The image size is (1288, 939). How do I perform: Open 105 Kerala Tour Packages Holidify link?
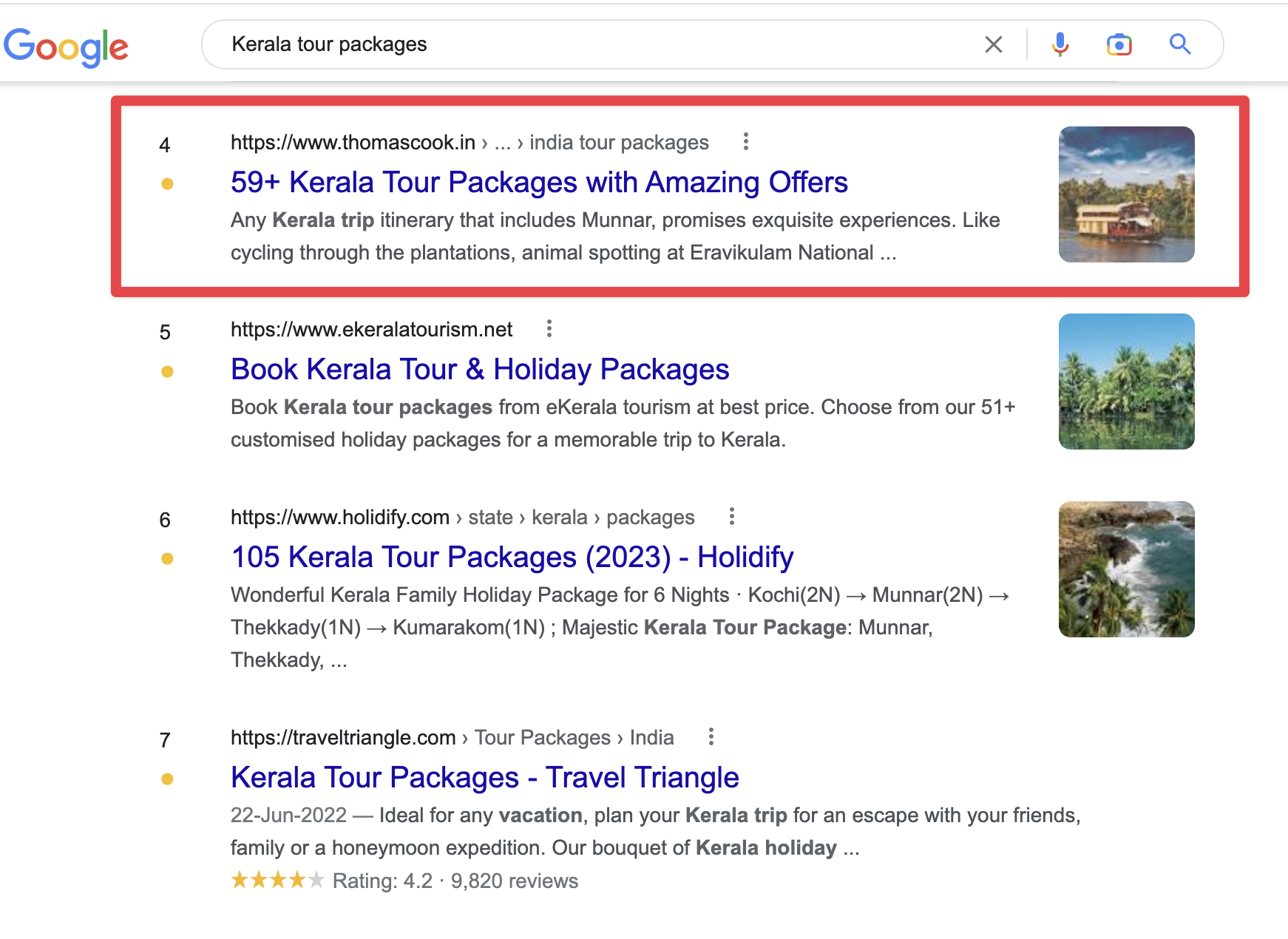[512, 557]
